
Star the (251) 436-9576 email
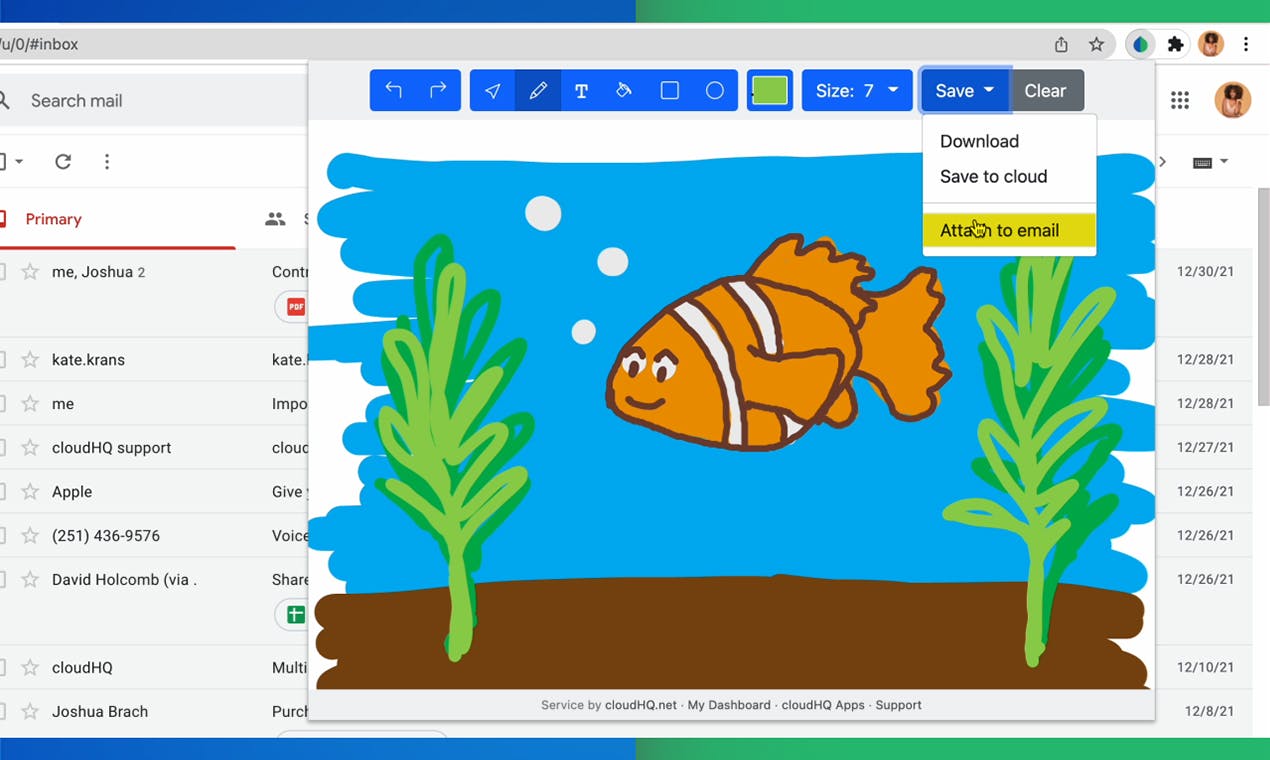(x=31, y=536)
